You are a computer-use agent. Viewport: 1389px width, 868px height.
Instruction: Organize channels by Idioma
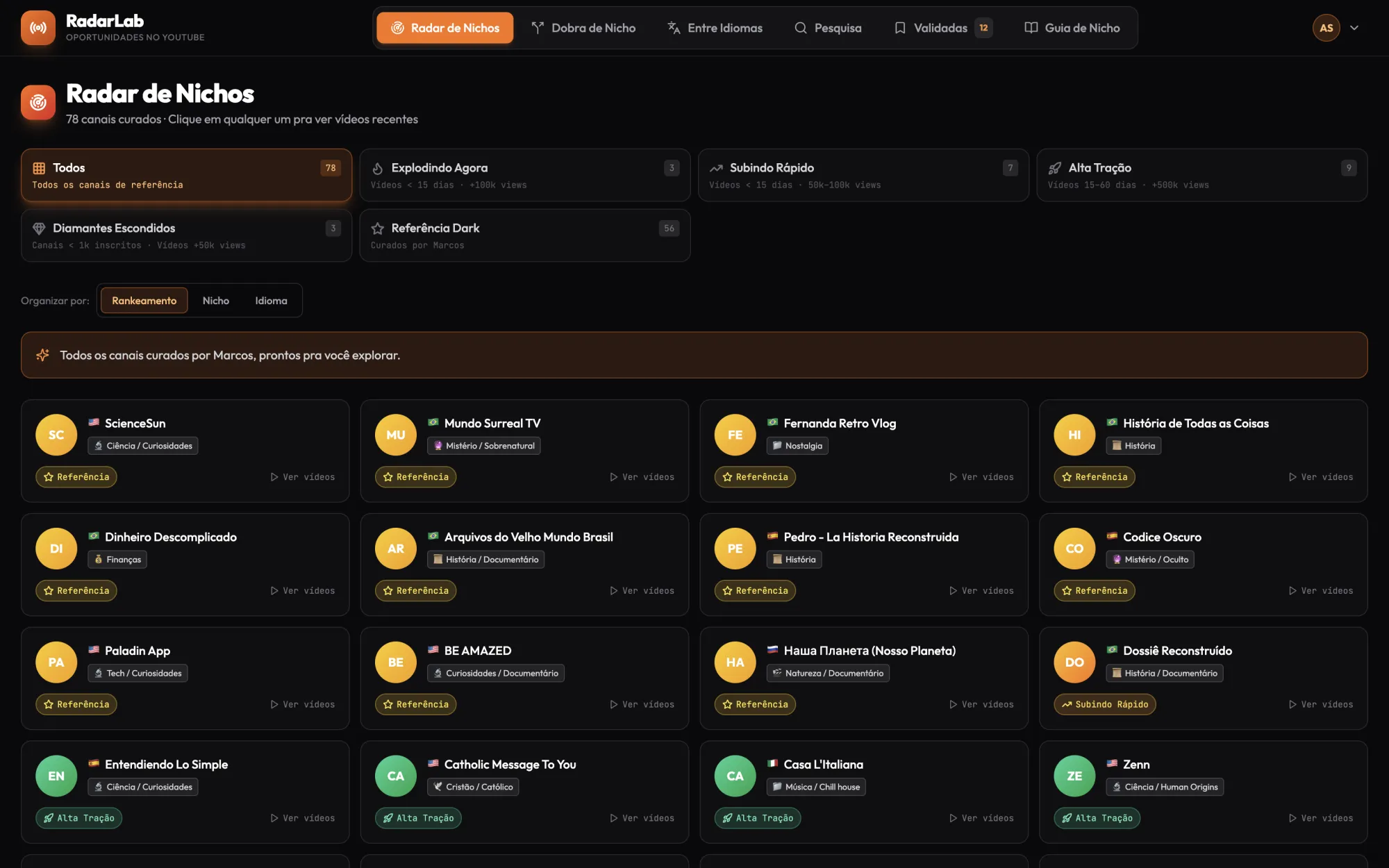(x=271, y=301)
